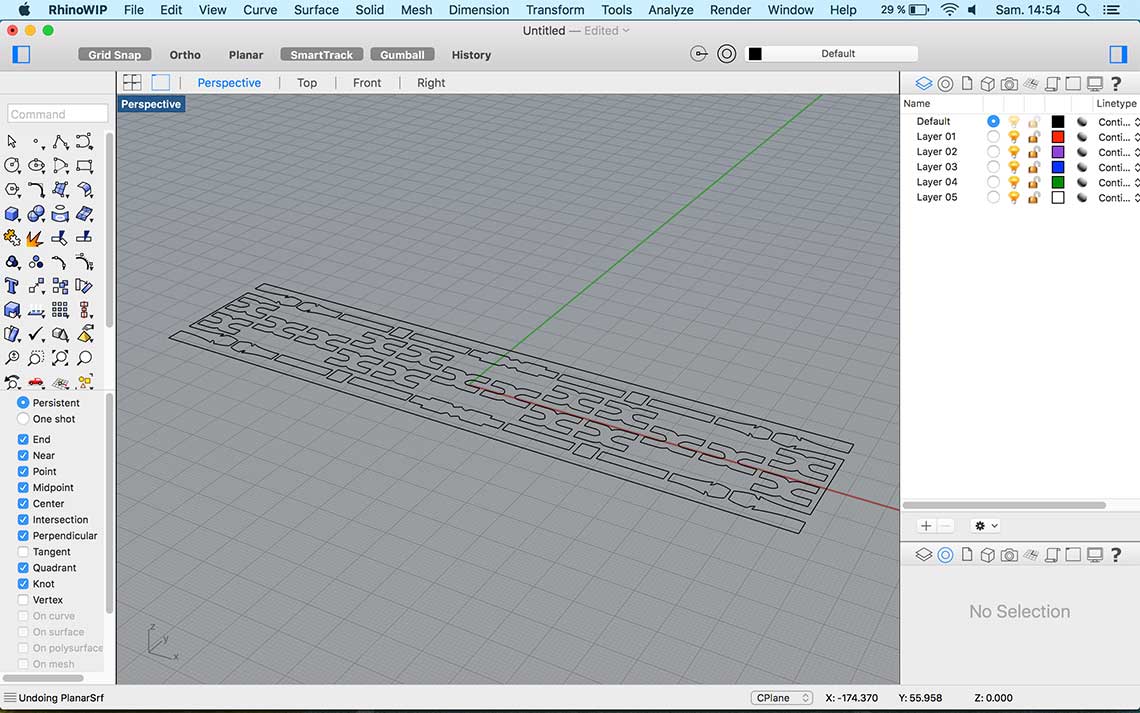Click the help question mark above layer list

(x=1116, y=84)
